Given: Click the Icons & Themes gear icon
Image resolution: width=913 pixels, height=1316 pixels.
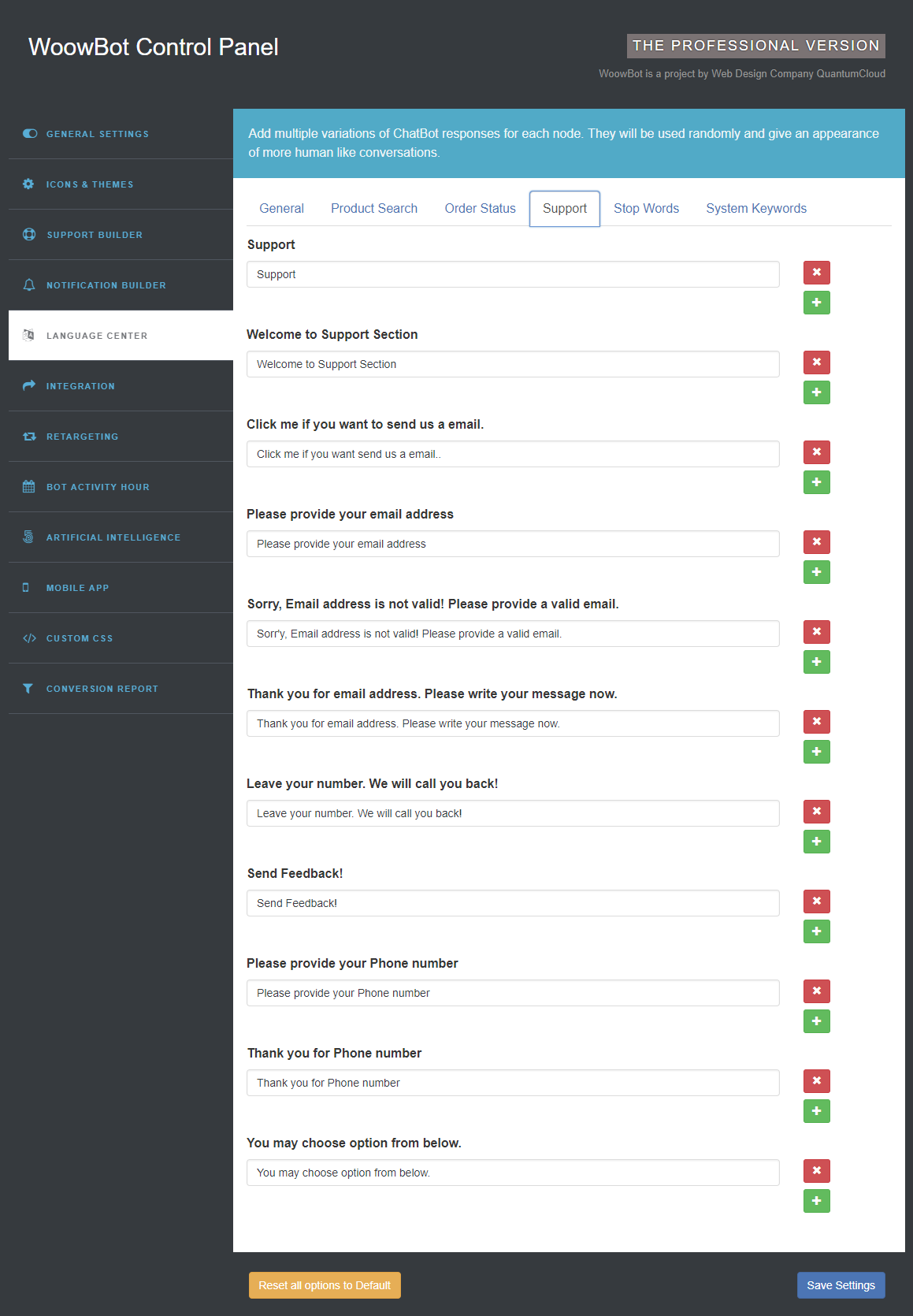Looking at the screenshot, I should (28, 184).
